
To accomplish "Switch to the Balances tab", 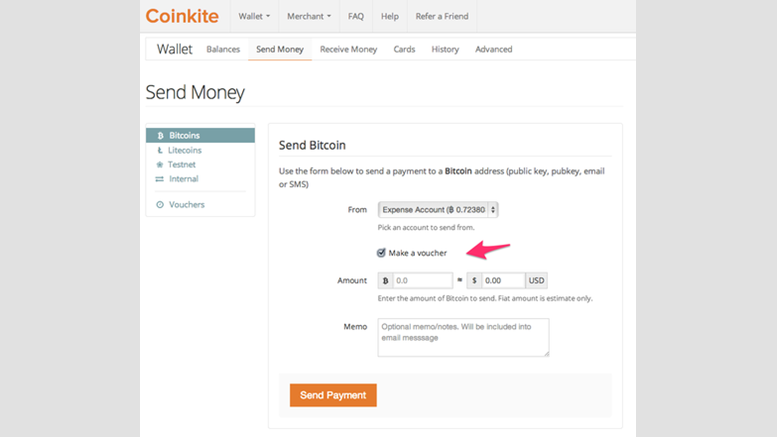I will pos(223,49).
